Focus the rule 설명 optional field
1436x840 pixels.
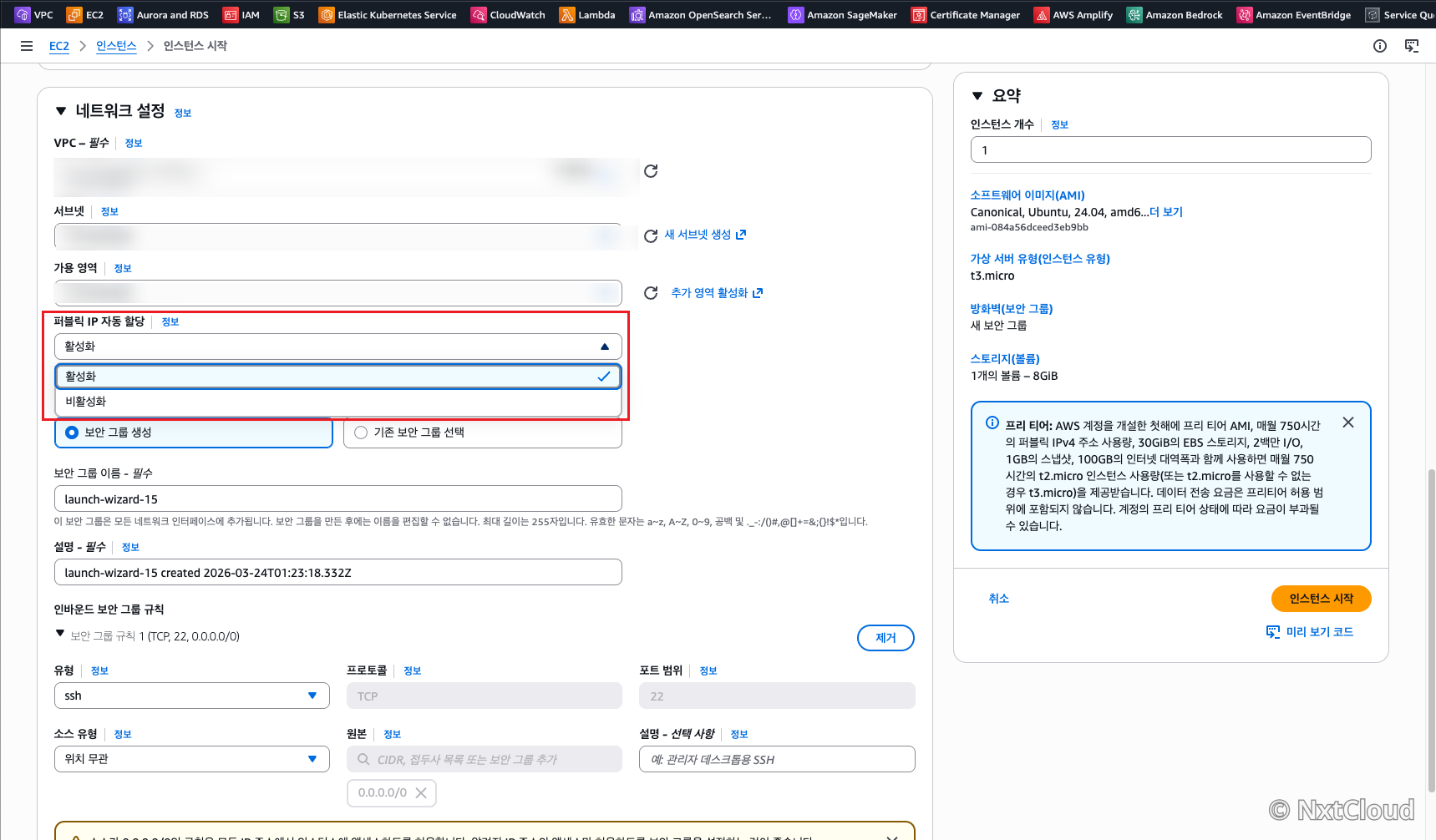[x=777, y=759]
